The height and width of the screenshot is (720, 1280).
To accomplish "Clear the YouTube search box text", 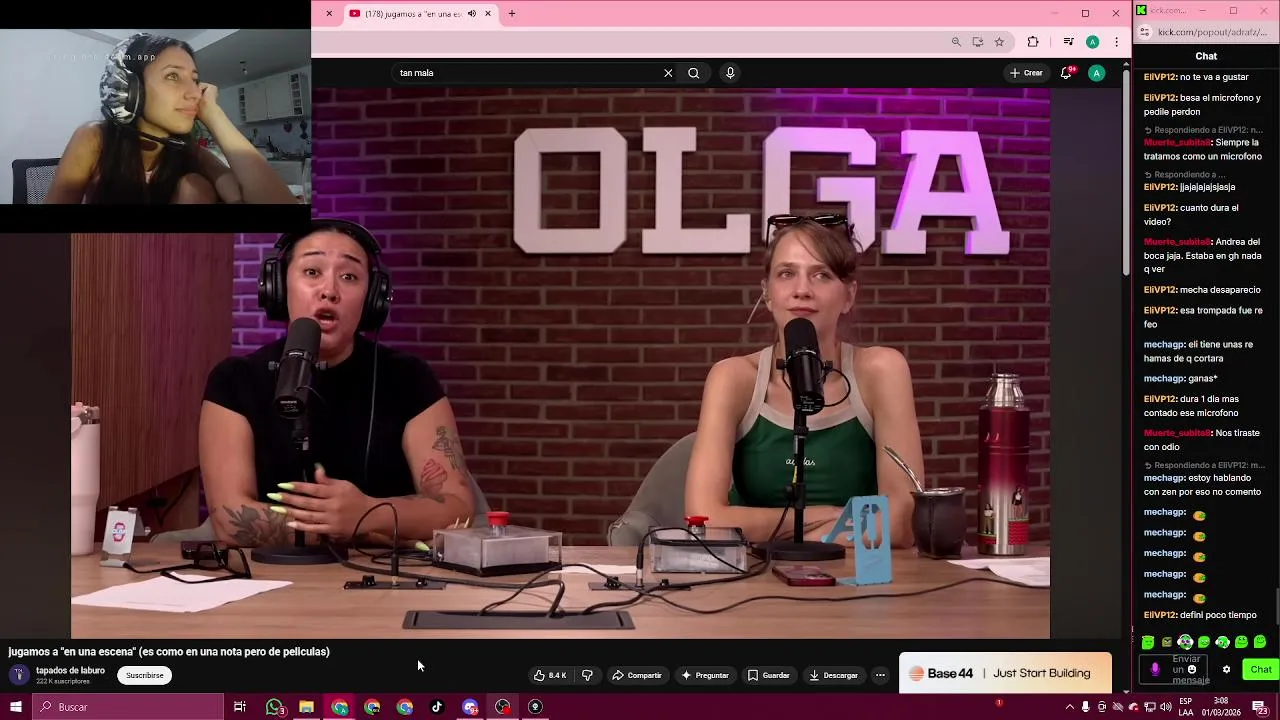I will pos(668,73).
